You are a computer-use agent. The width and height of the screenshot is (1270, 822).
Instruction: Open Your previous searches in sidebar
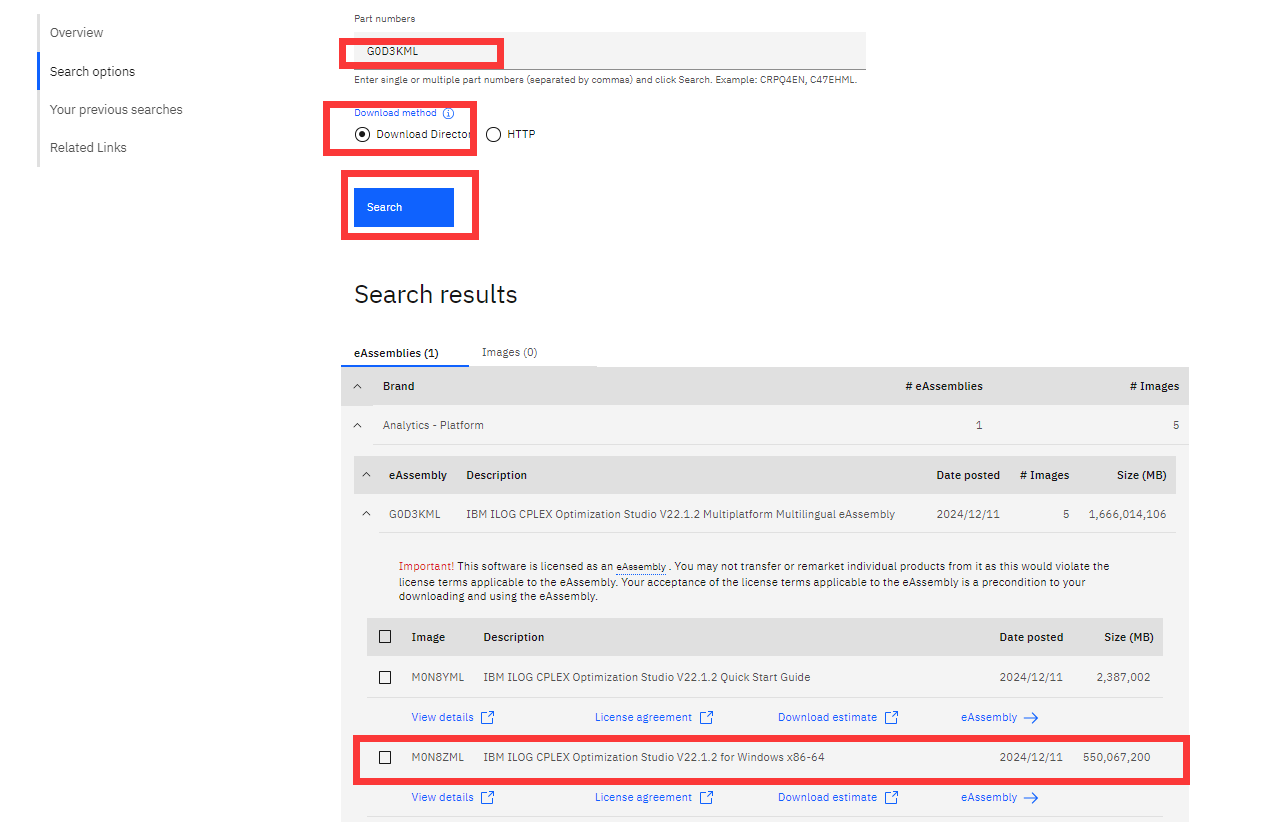coord(116,110)
